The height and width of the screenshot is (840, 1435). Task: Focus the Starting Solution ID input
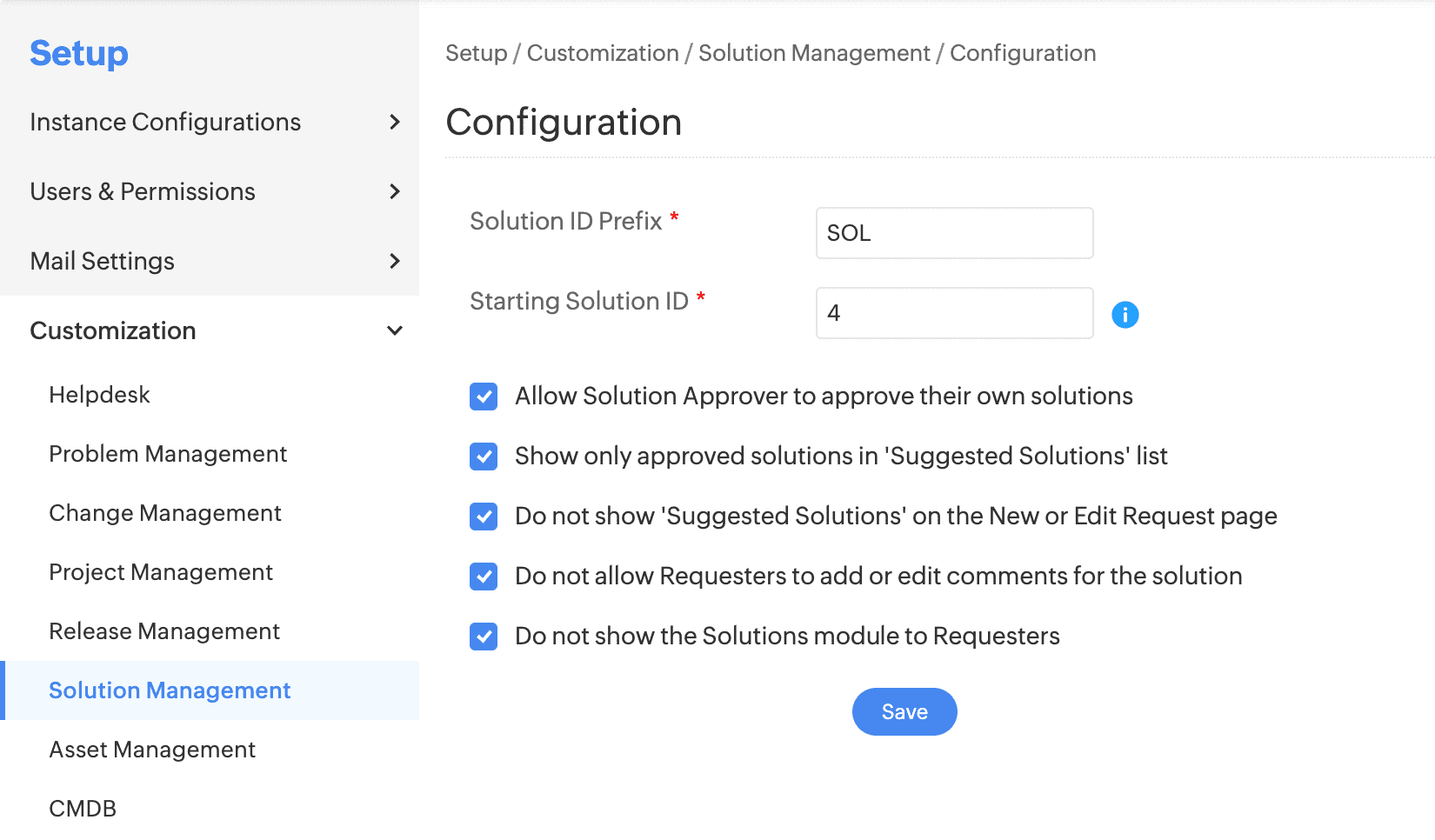point(954,313)
